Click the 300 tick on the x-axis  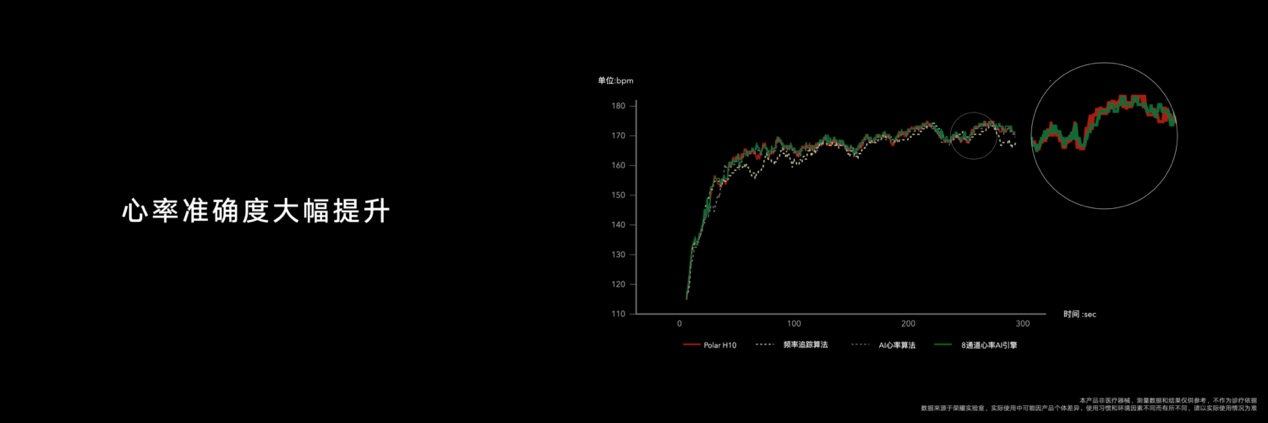click(1022, 324)
